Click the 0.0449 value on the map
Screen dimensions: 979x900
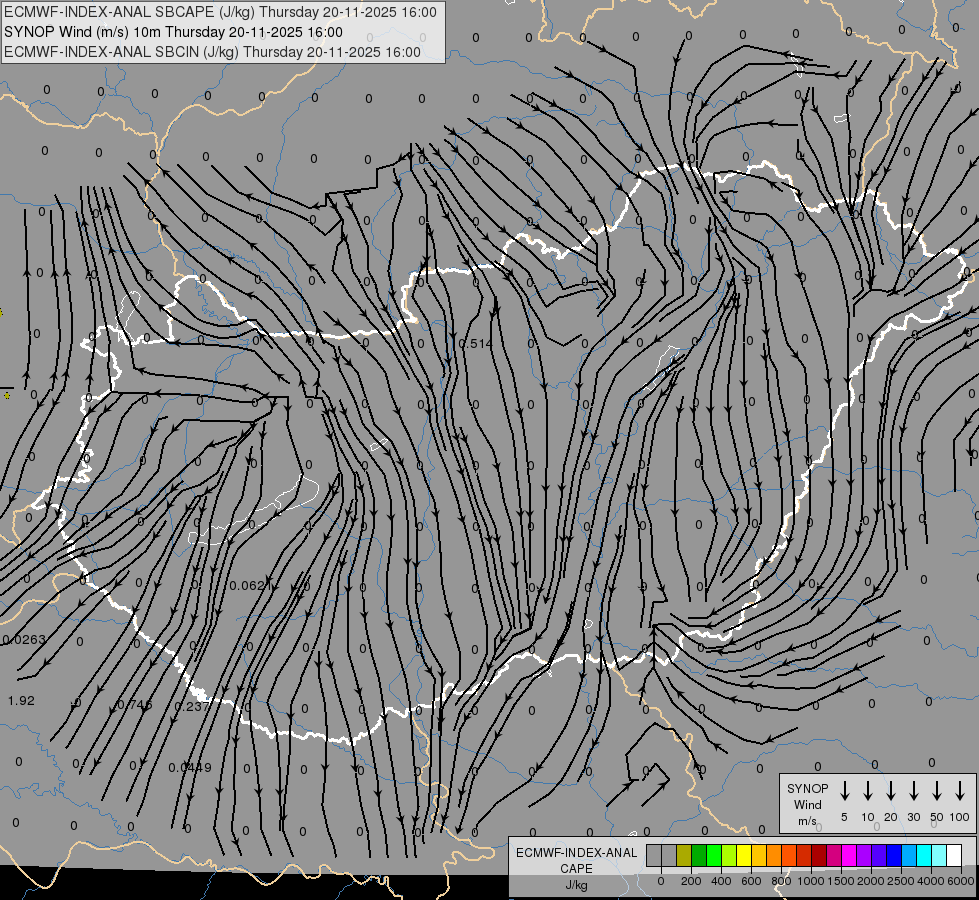pyautogui.click(x=190, y=767)
